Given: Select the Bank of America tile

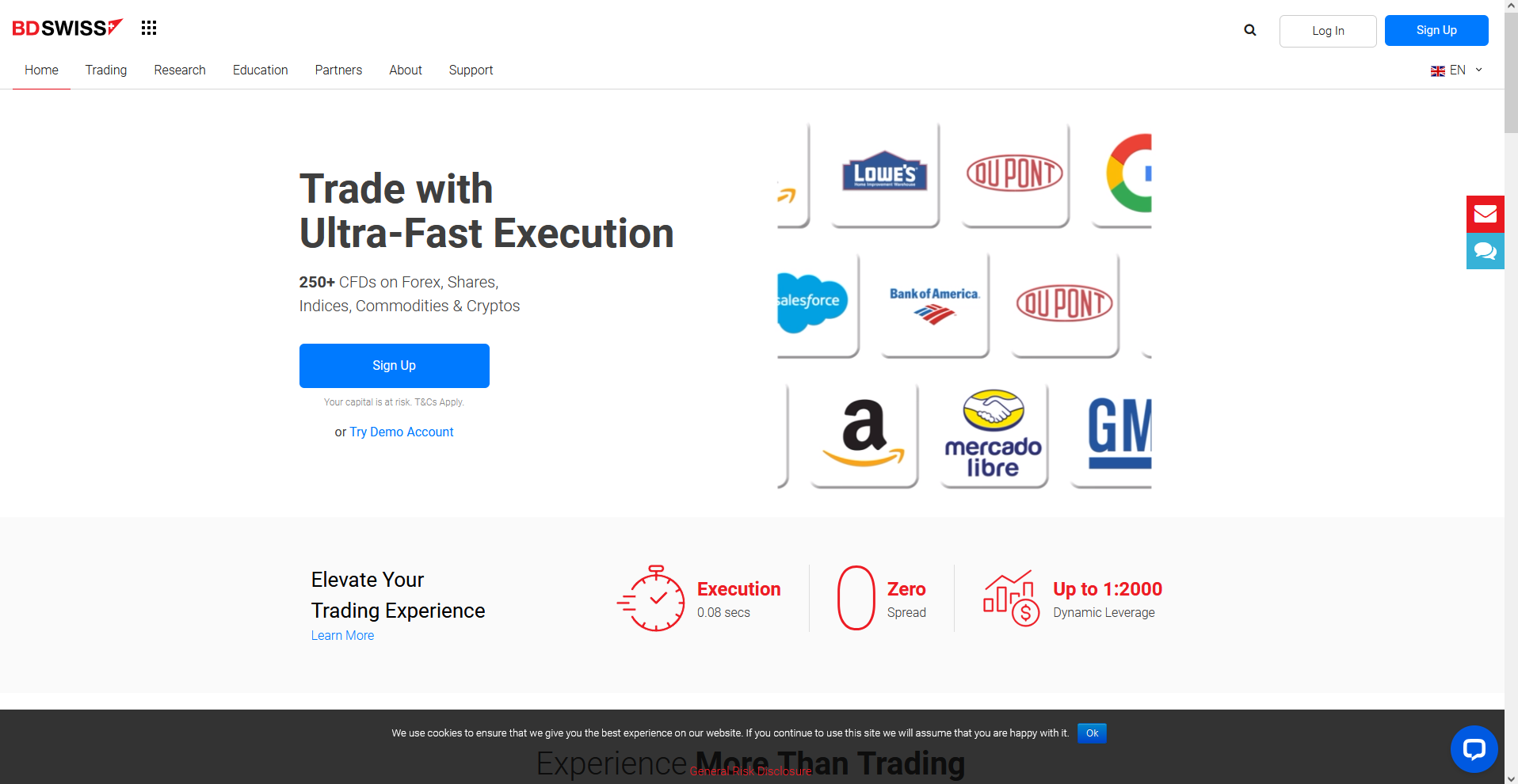Looking at the screenshot, I should point(935,305).
